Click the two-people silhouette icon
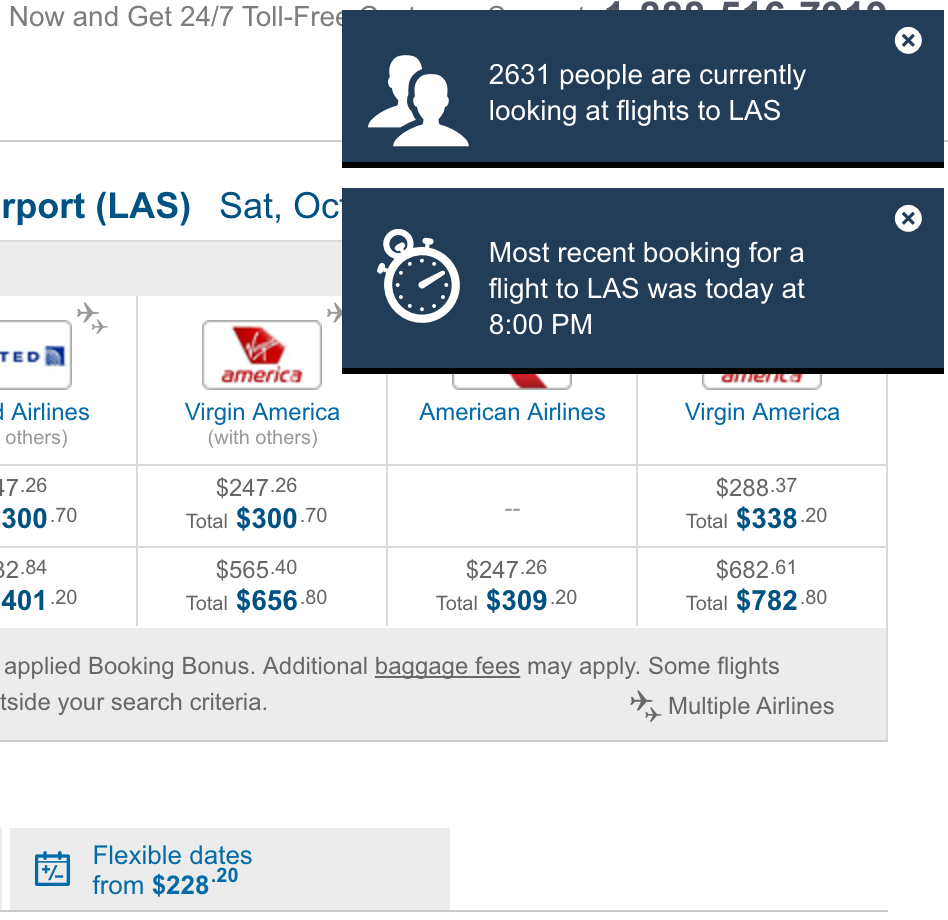Viewport: 948px width, 920px height. coord(418,101)
